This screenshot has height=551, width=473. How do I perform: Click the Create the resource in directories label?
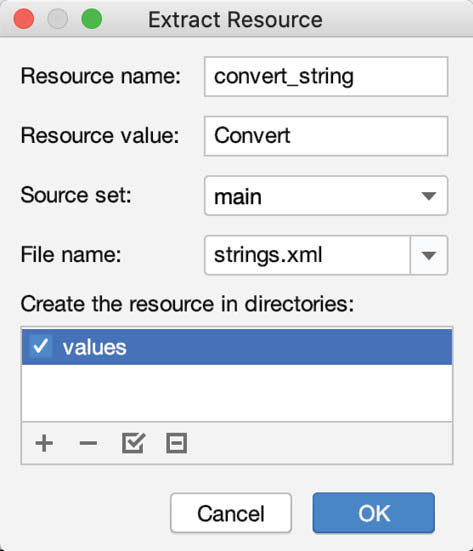[x=187, y=304]
